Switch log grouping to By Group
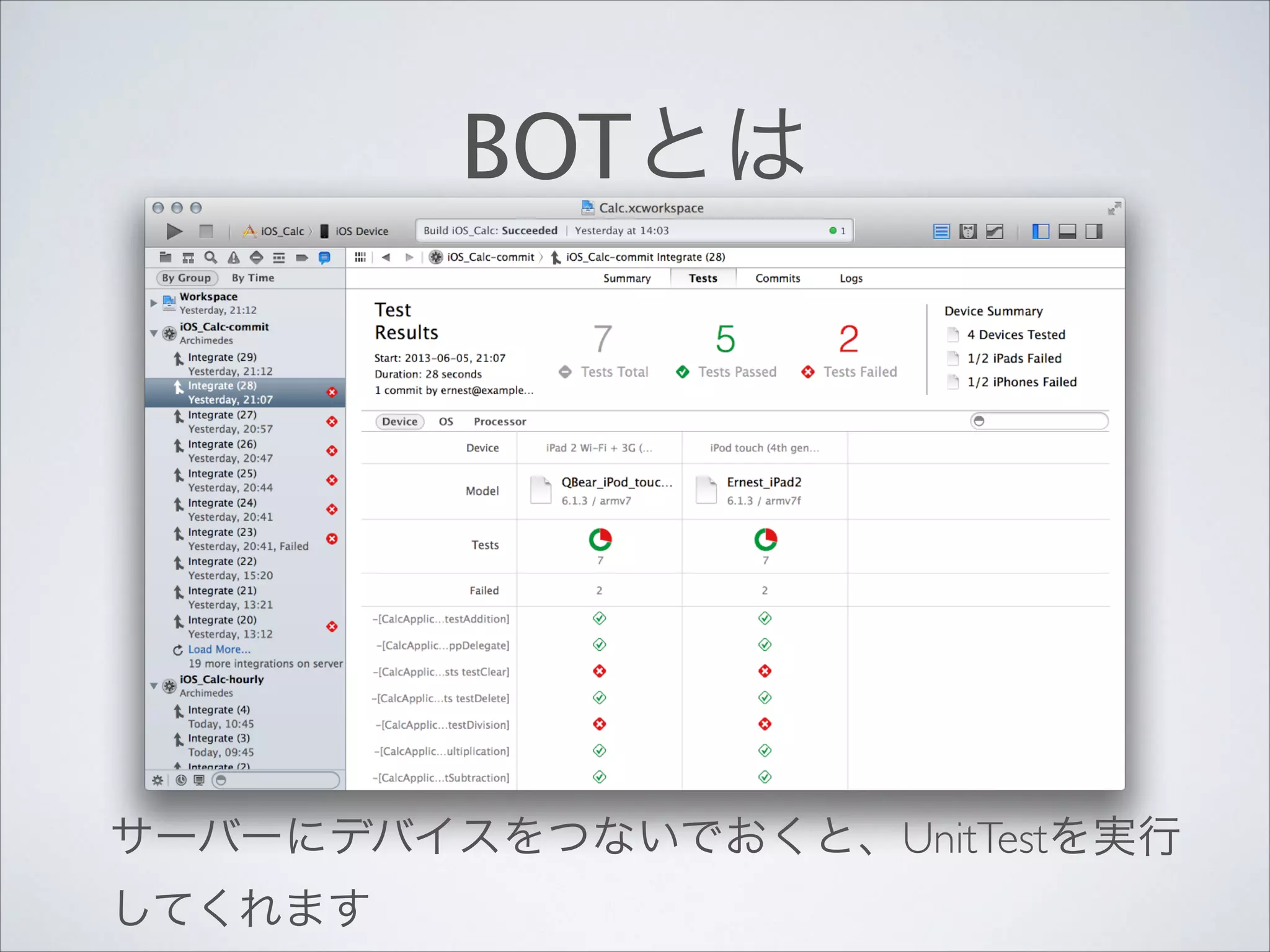Image resolution: width=1270 pixels, height=952 pixels. coord(187,278)
